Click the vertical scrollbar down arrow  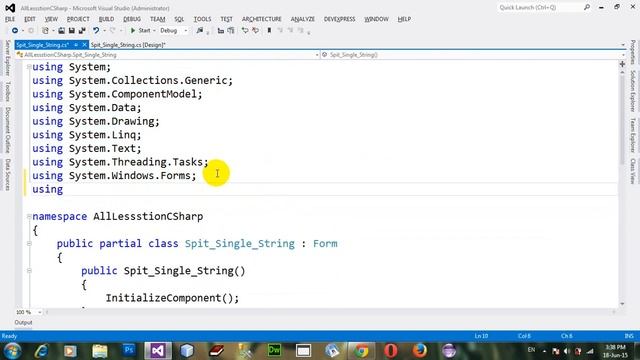(x=622, y=304)
